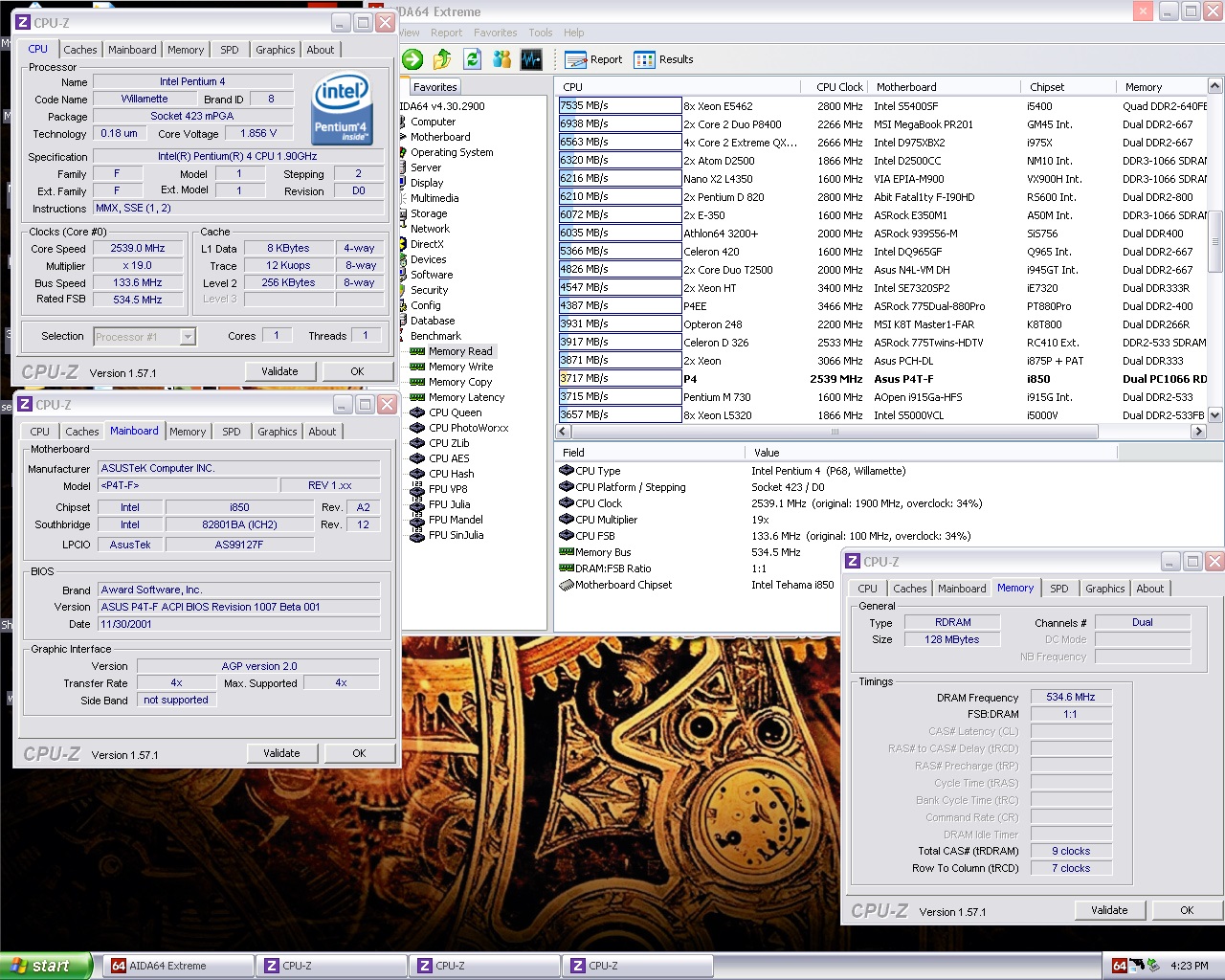Click the Motherboard Chipset row icon in details pane
Viewport: 1225px width, 980px height.
click(x=566, y=585)
